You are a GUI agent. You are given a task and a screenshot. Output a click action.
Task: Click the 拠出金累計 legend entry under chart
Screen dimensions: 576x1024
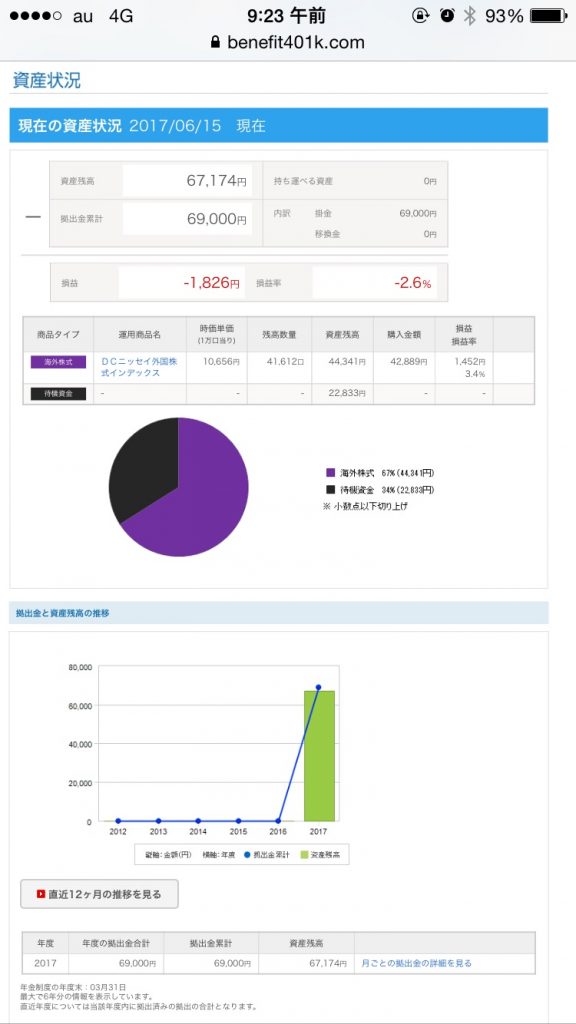click(x=266, y=854)
